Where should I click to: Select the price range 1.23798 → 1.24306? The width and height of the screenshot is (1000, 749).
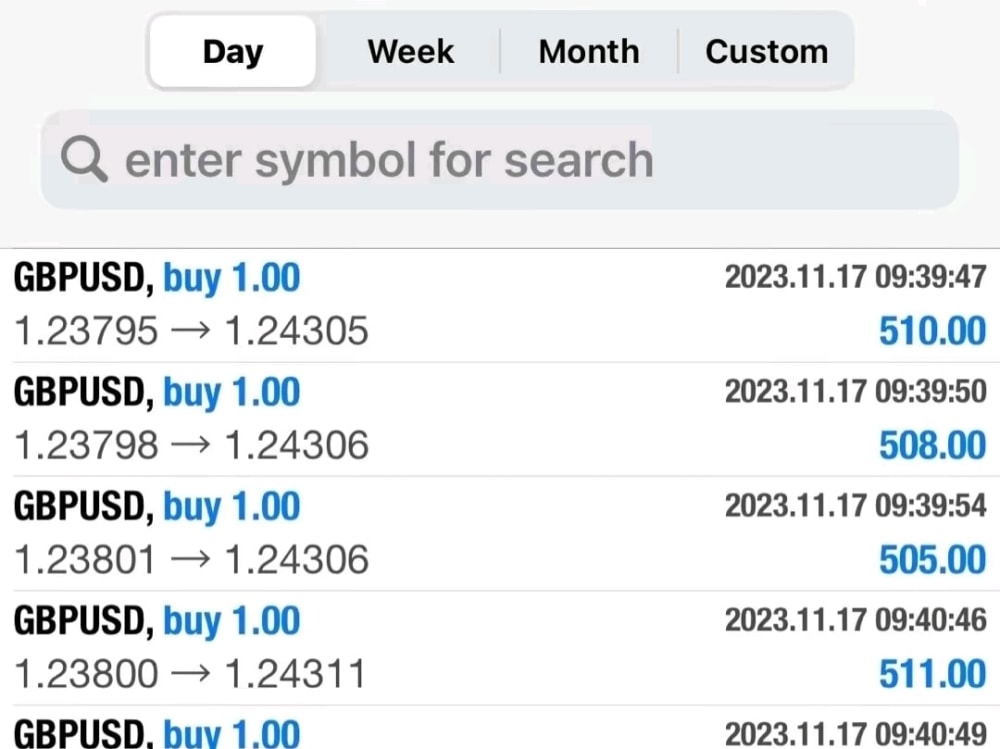click(x=191, y=445)
